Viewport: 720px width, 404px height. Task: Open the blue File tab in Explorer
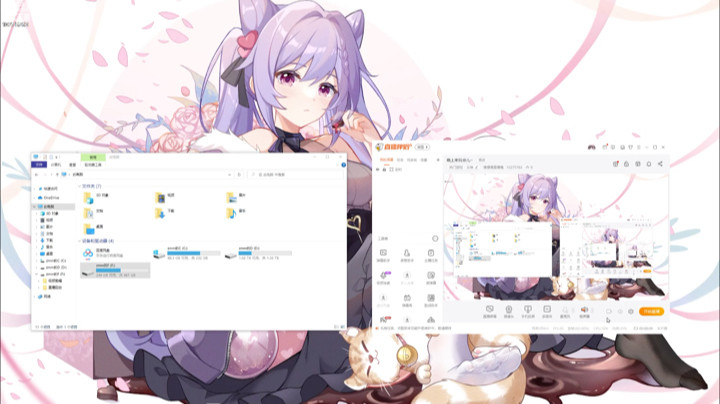(39, 164)
